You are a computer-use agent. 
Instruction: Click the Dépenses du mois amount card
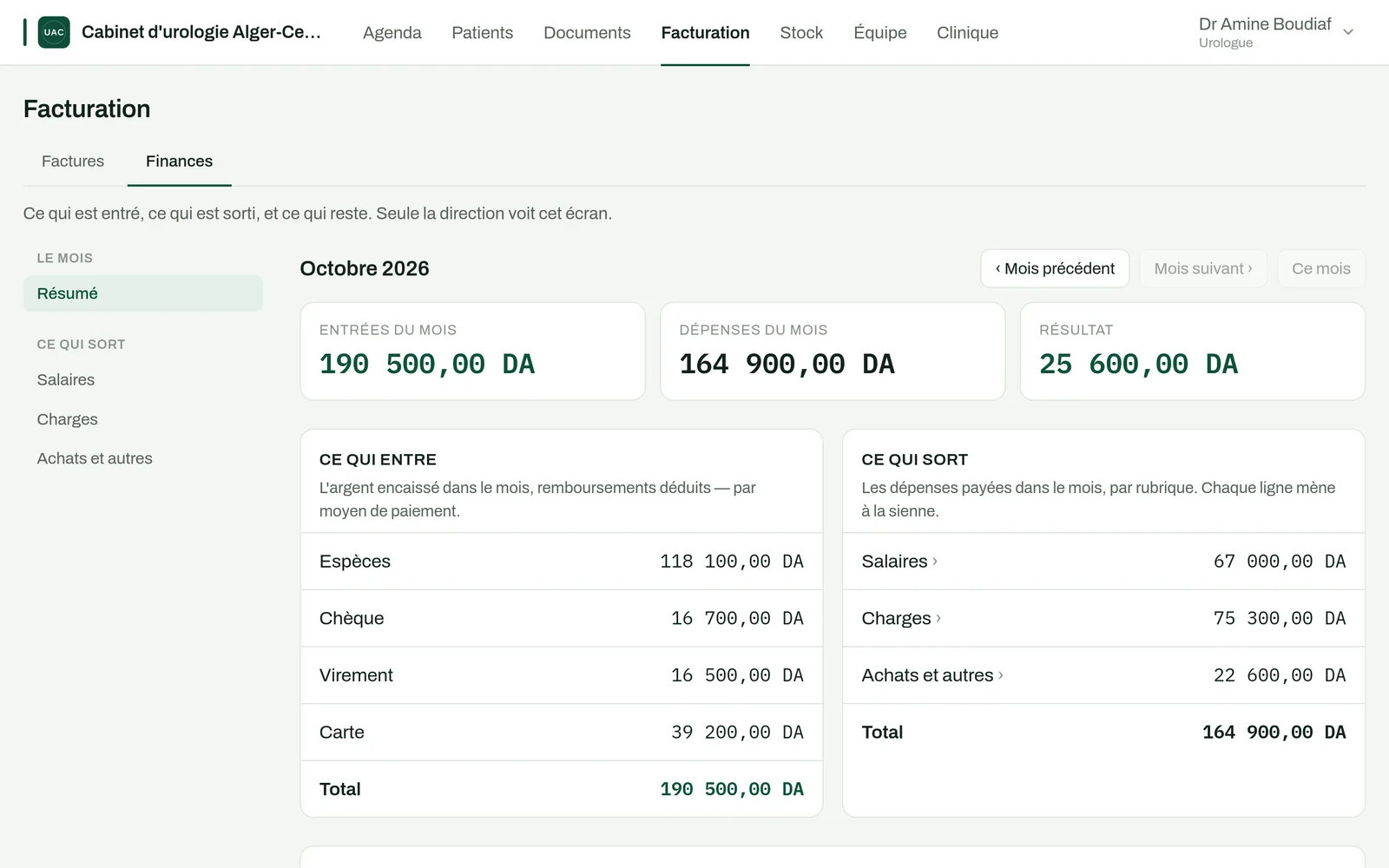click(x=833, y=352)
